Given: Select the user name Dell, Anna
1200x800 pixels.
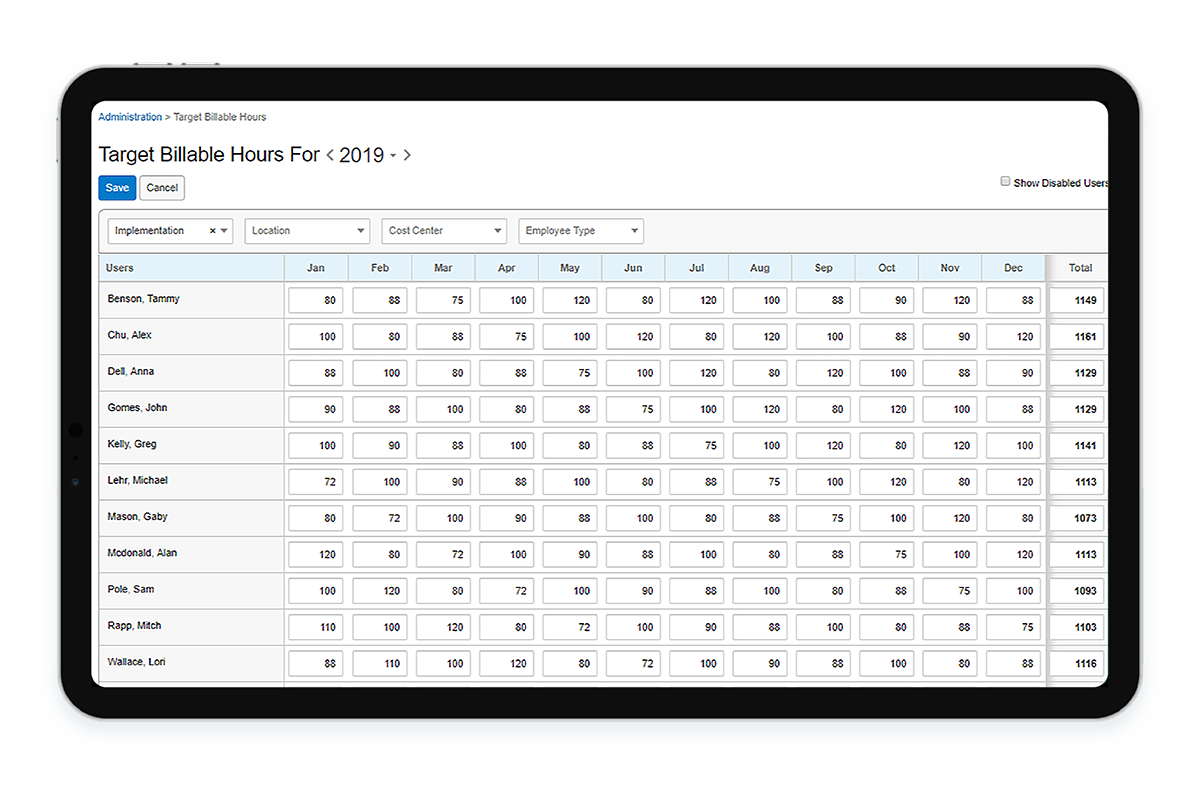Looking at the screenshot, I should pos(130,372).
